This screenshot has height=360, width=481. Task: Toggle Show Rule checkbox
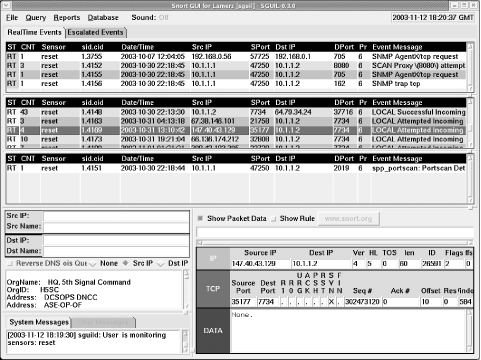pos(274,219)
